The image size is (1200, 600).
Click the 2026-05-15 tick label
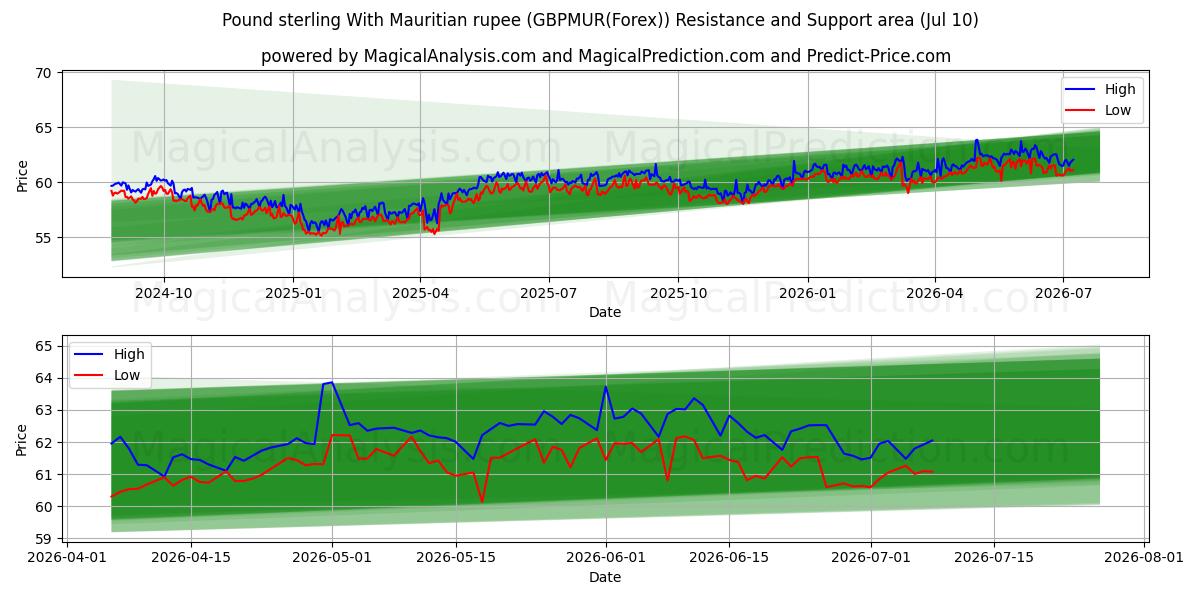(x=456, y=558)
